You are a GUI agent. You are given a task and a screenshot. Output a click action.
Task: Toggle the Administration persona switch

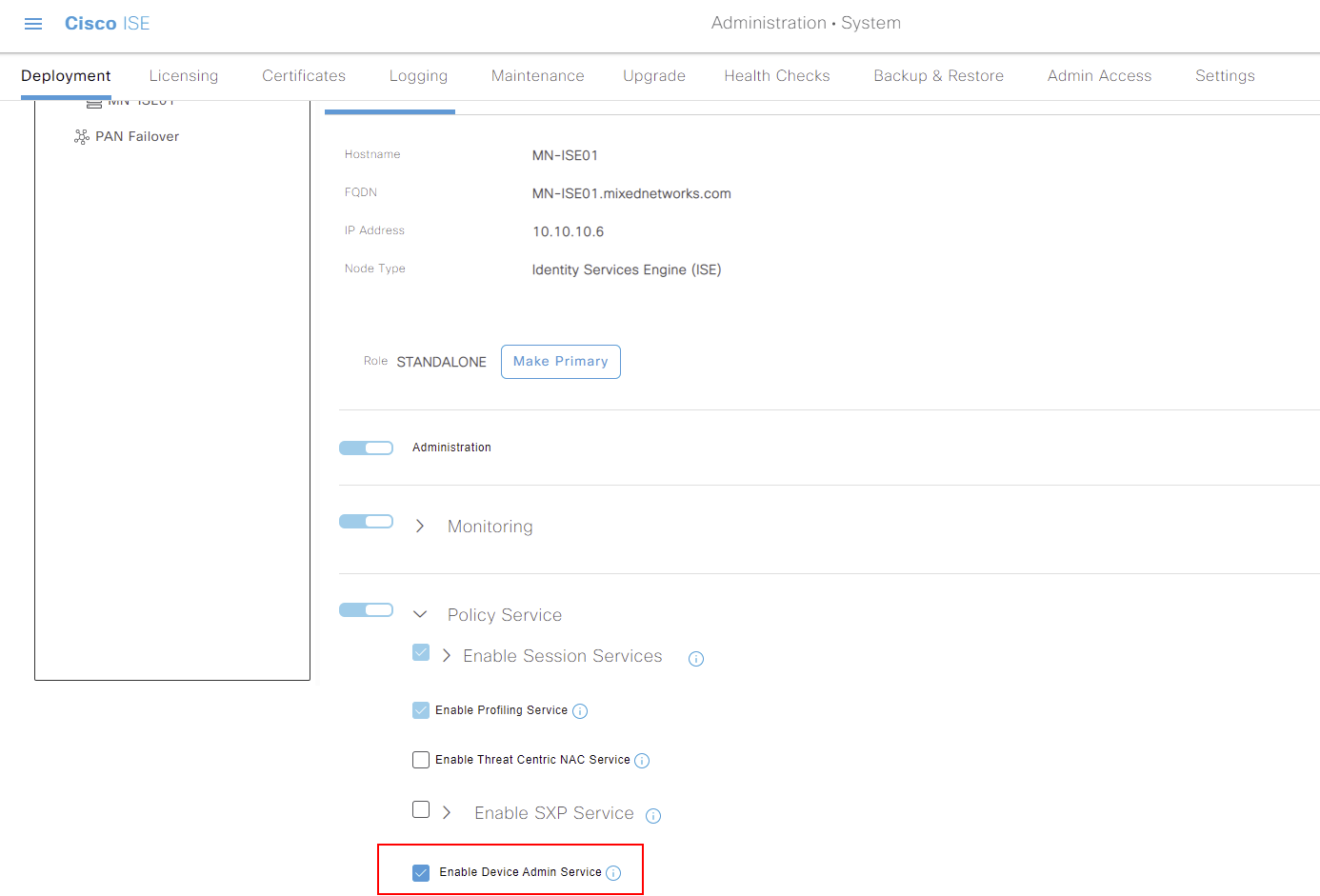(x=366, y=448)
